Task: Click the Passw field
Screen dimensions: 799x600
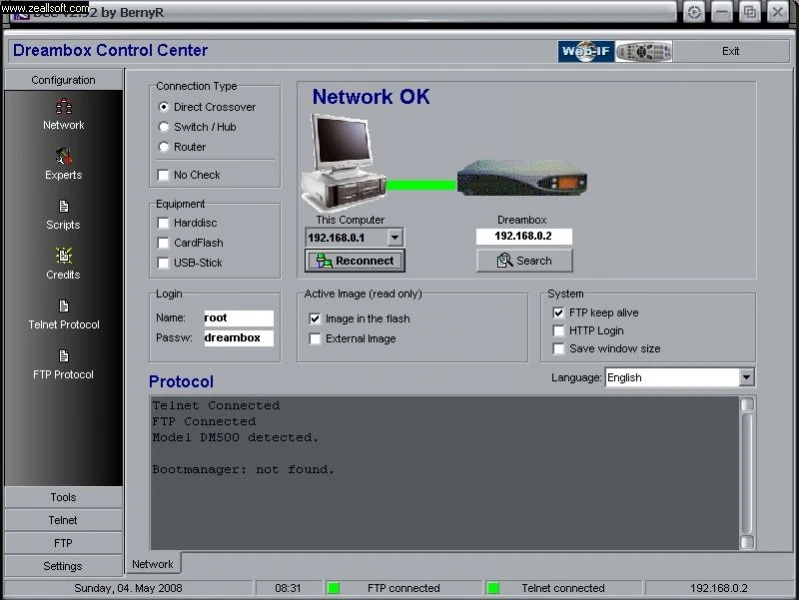Action: 238,337
